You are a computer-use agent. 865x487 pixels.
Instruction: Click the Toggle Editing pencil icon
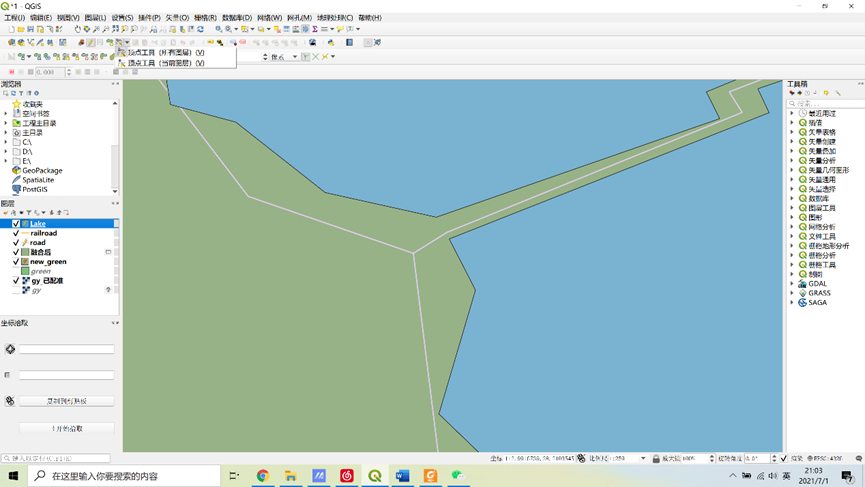(x=91, y=42)
